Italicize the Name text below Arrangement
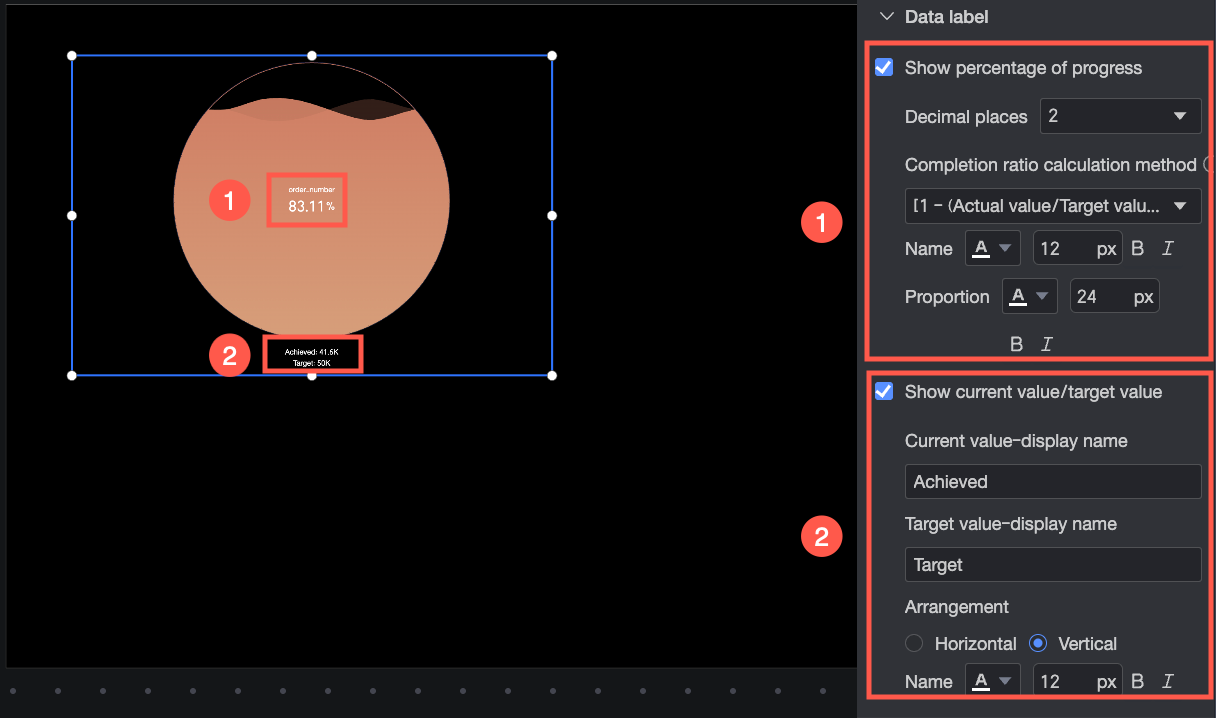This screenshot has width=1216, height=718. 1167,681
